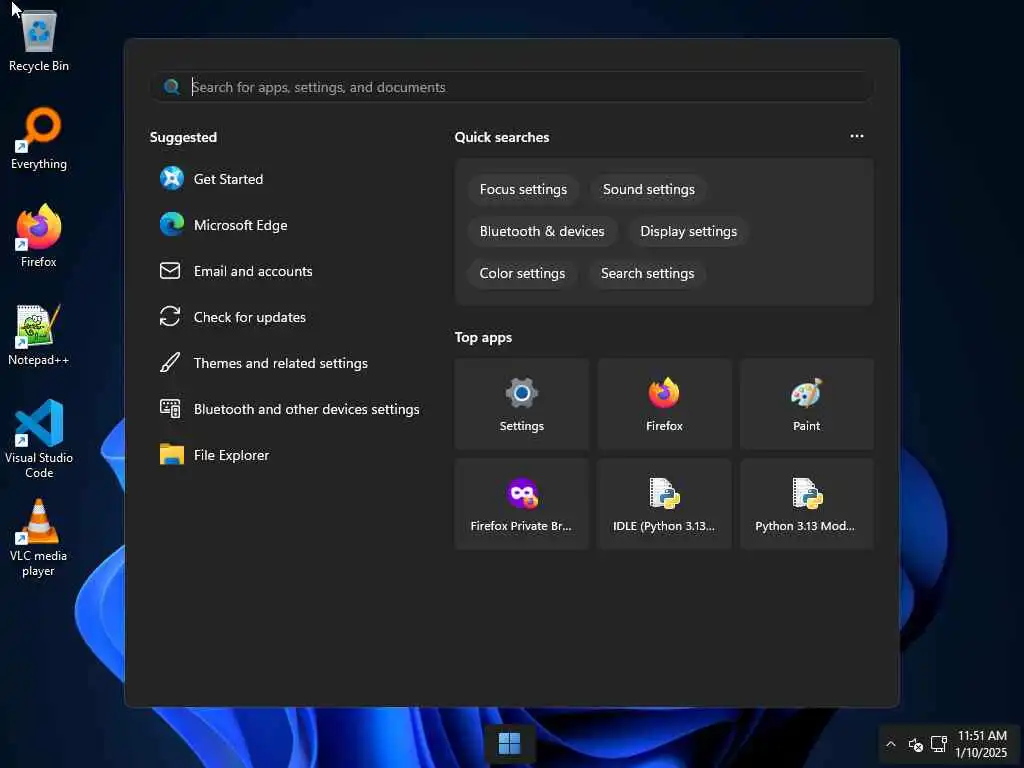Launch Firefox from the desktop shortcut
The height and width of the screenshot is (768, 1024).
pos(39,236)
